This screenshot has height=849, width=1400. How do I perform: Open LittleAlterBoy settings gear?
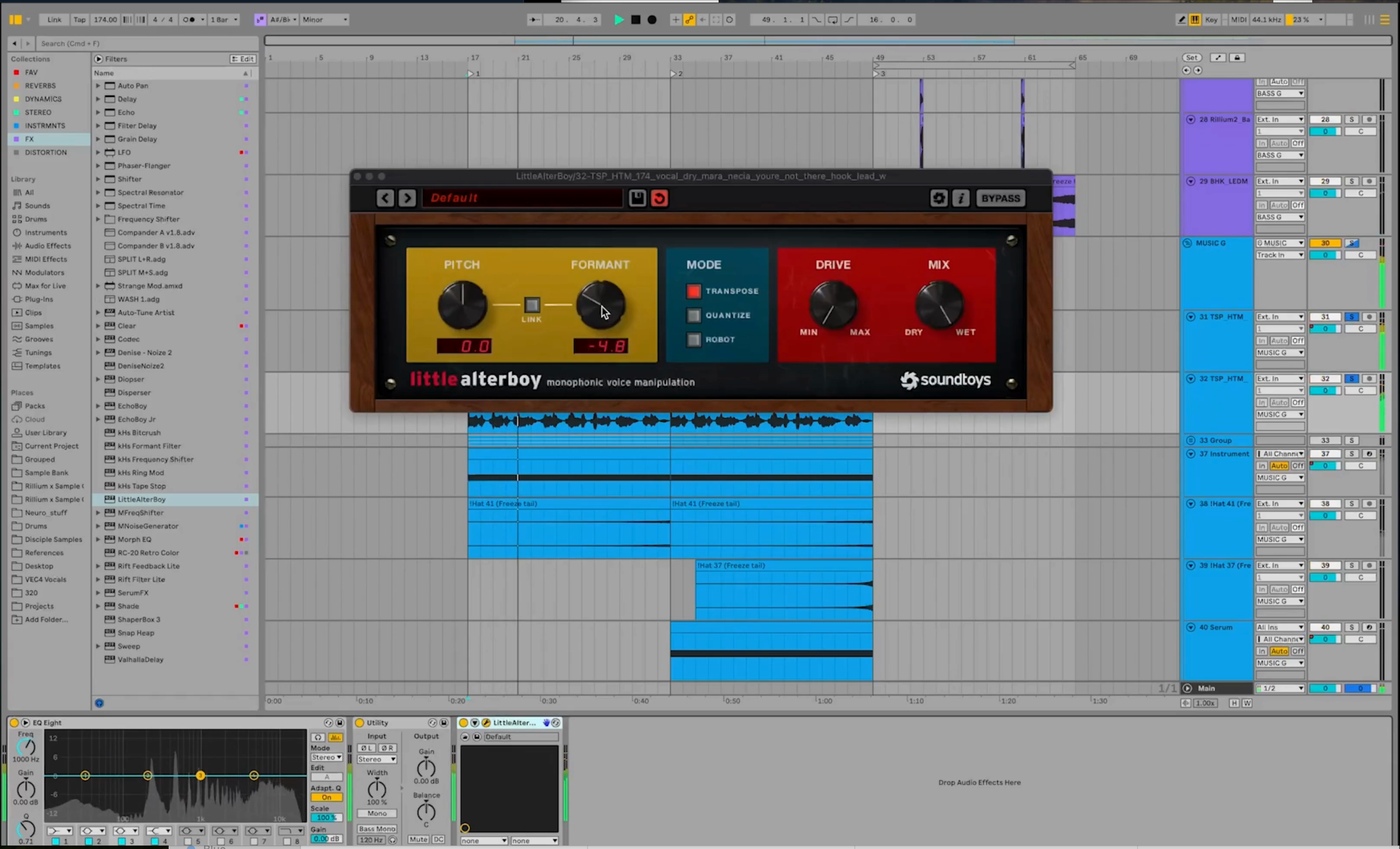(x=939, y=198)
